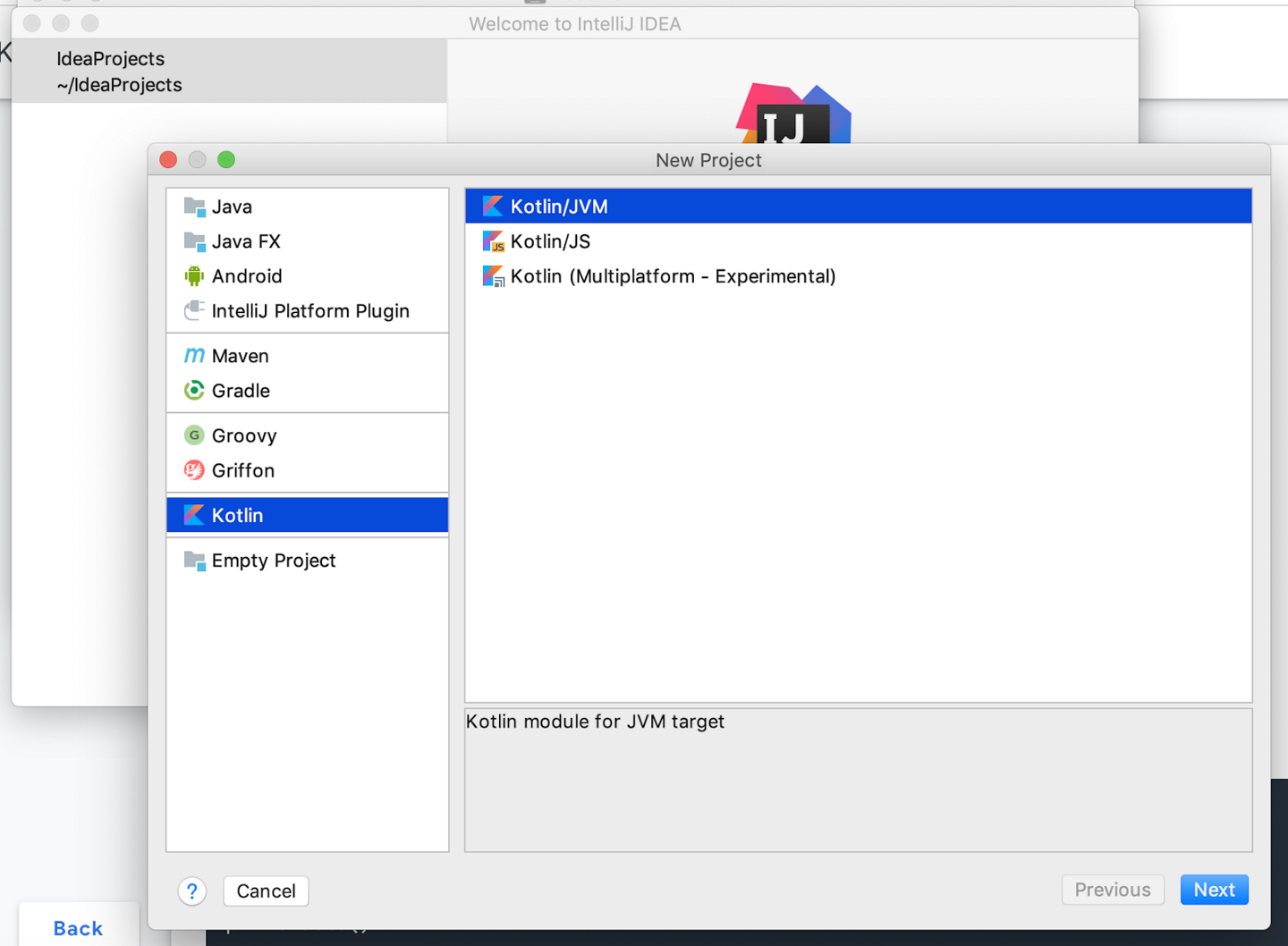Select Empty Project in sidebar
Viewport: 1288px width, 946px height.
274,561
